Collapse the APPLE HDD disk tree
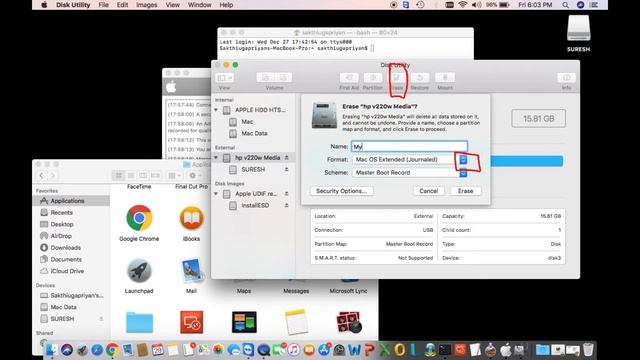This screenshot has height=360, width=640. (x=216, y=110)
